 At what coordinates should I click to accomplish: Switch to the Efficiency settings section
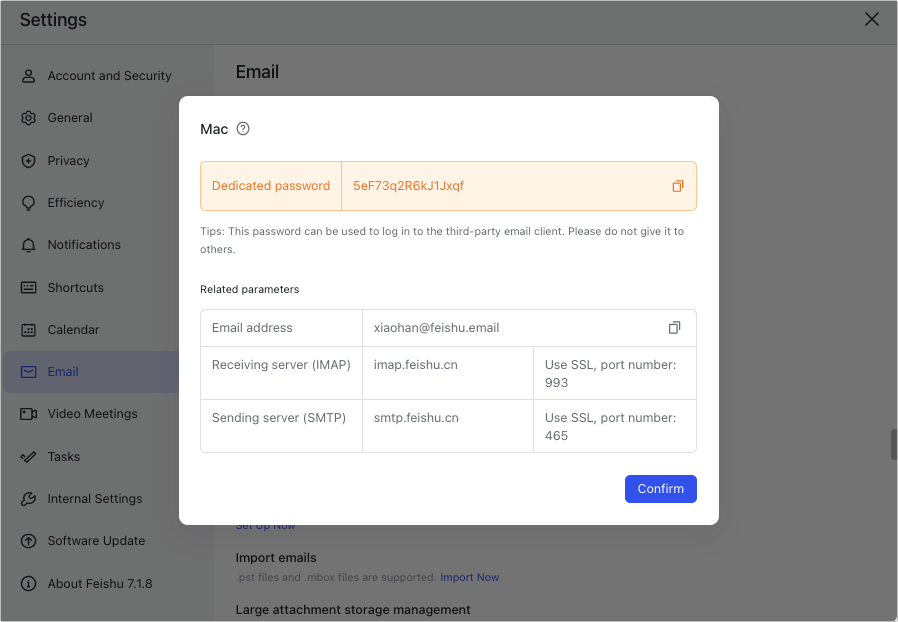coord(28,202)
